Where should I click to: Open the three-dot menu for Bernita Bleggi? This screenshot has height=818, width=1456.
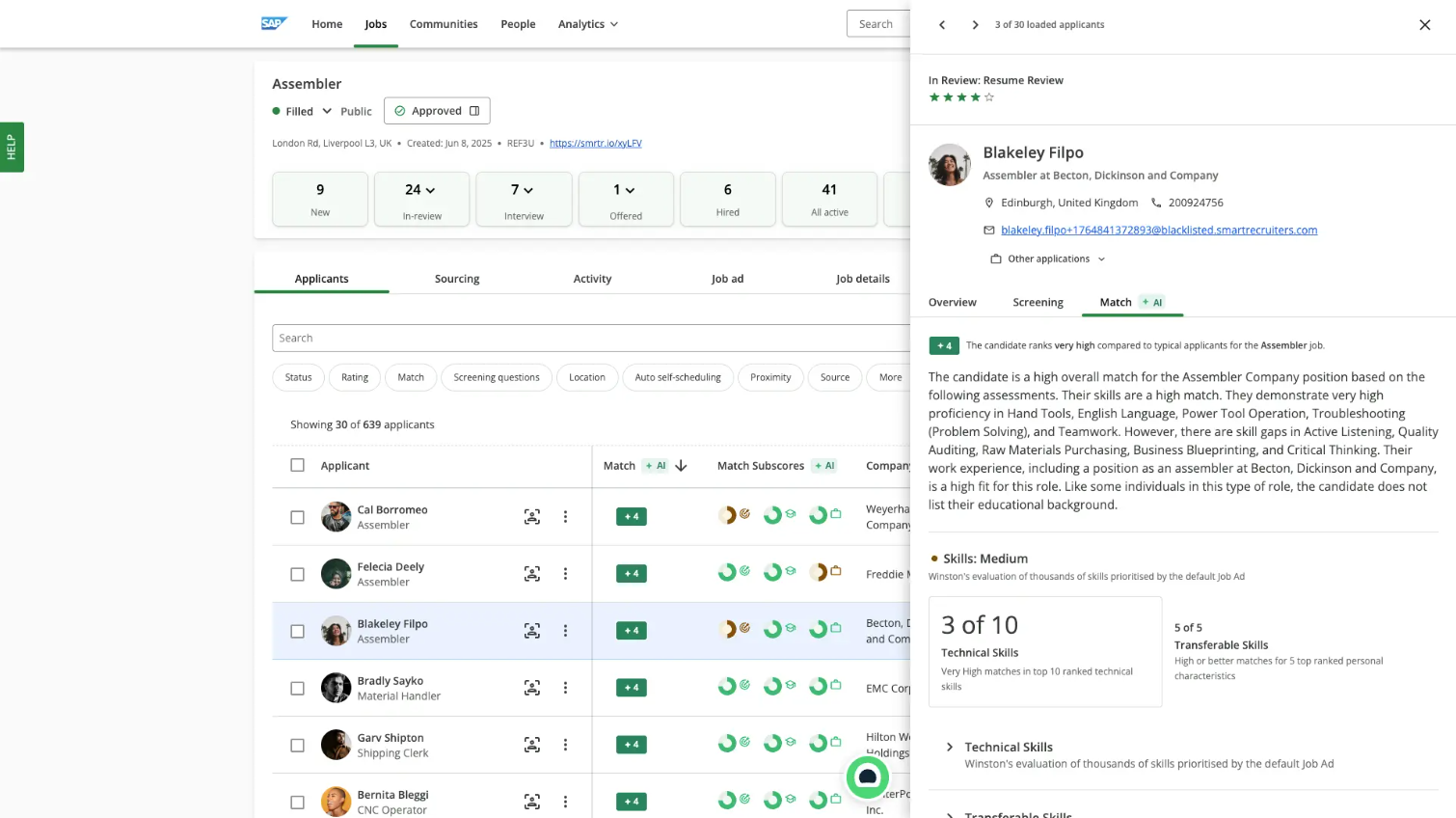pyautogui.click(x=565, y=802)
